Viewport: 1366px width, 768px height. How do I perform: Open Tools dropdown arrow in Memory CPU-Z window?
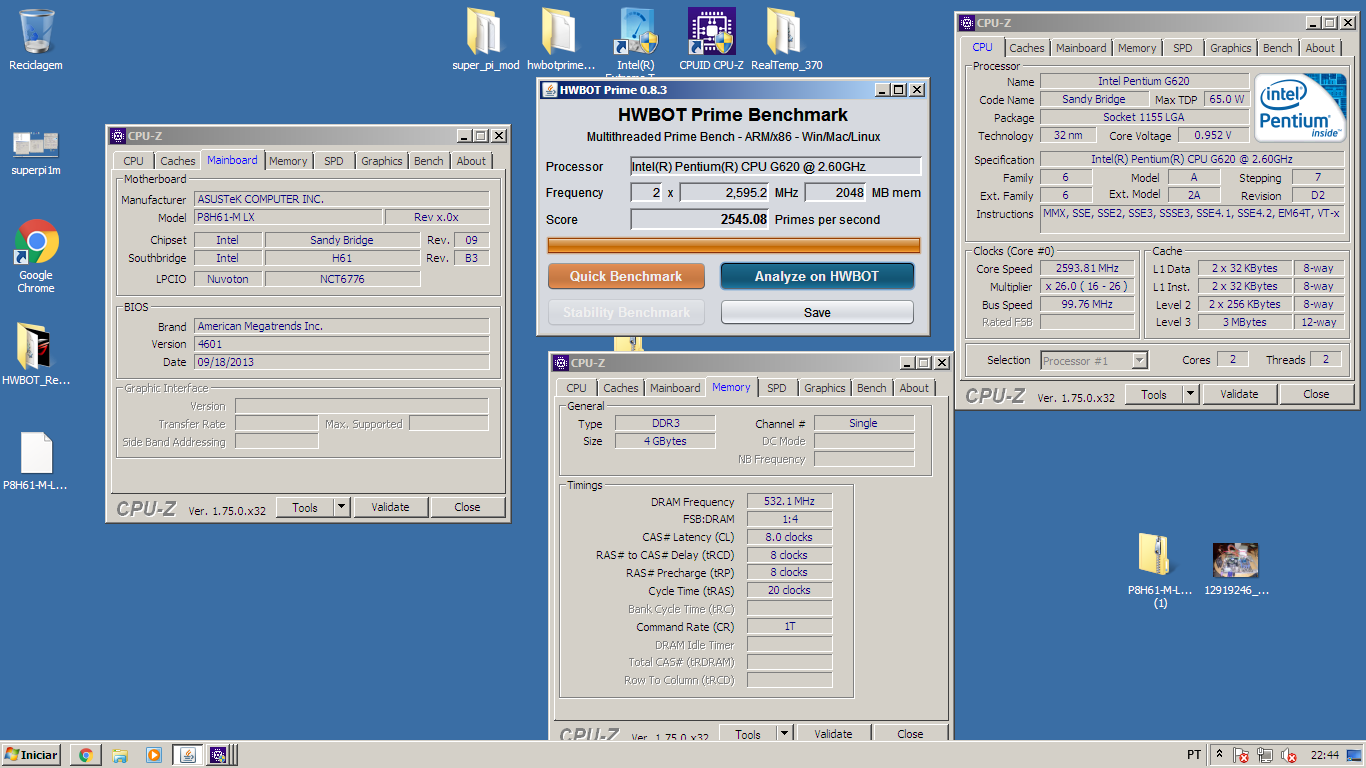click(x=784, y=734)
